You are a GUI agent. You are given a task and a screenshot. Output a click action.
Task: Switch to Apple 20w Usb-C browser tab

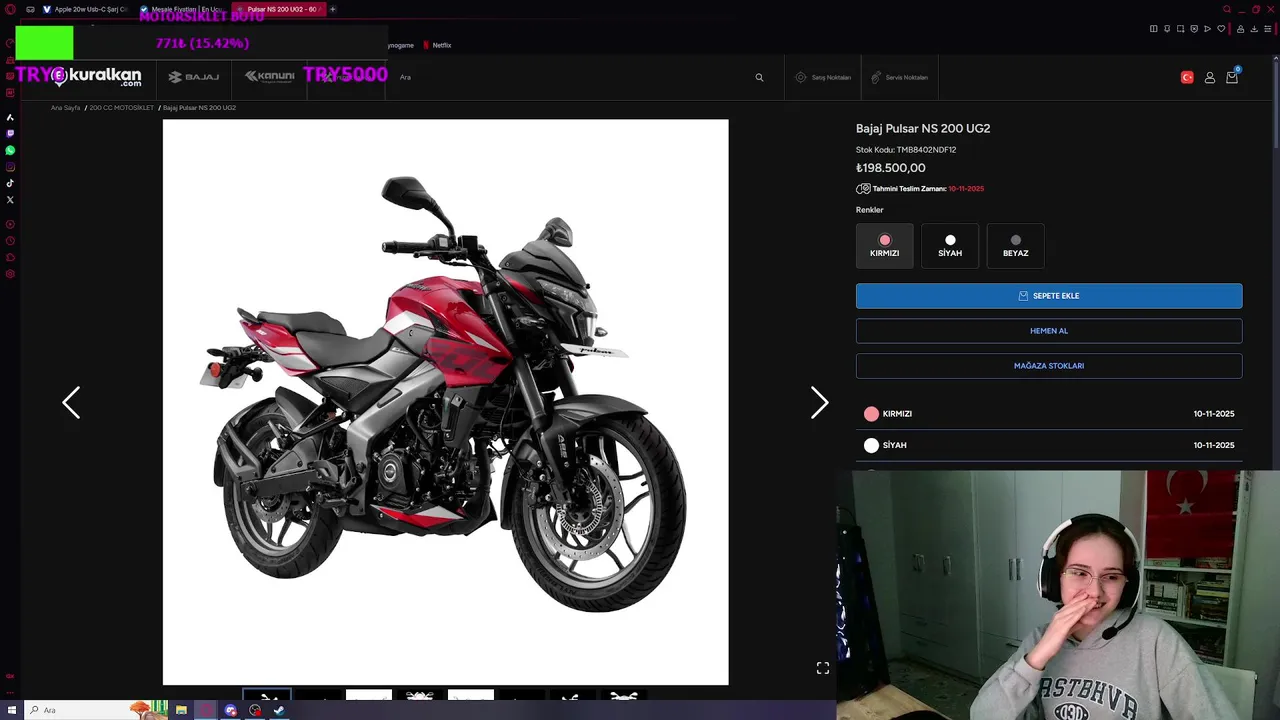coord(84,9)
